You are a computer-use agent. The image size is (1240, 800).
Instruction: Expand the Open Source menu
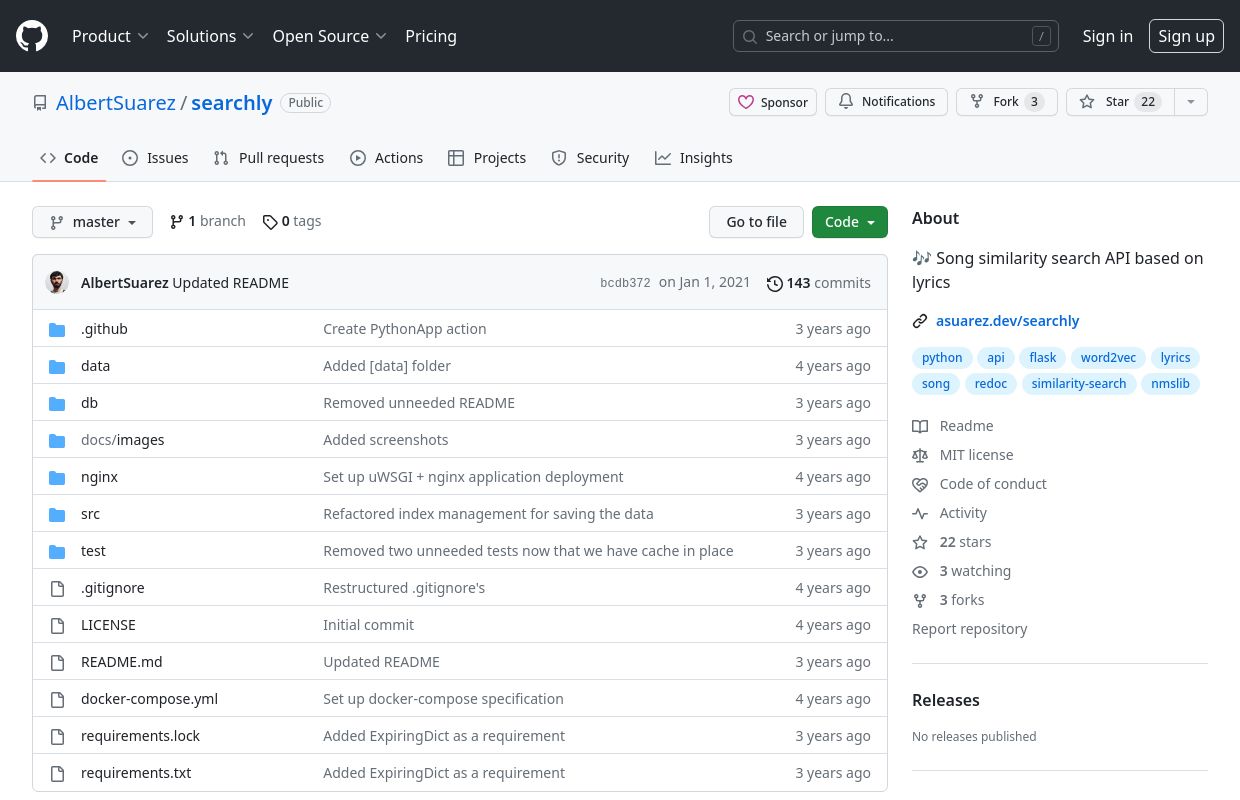click(329, 36)
